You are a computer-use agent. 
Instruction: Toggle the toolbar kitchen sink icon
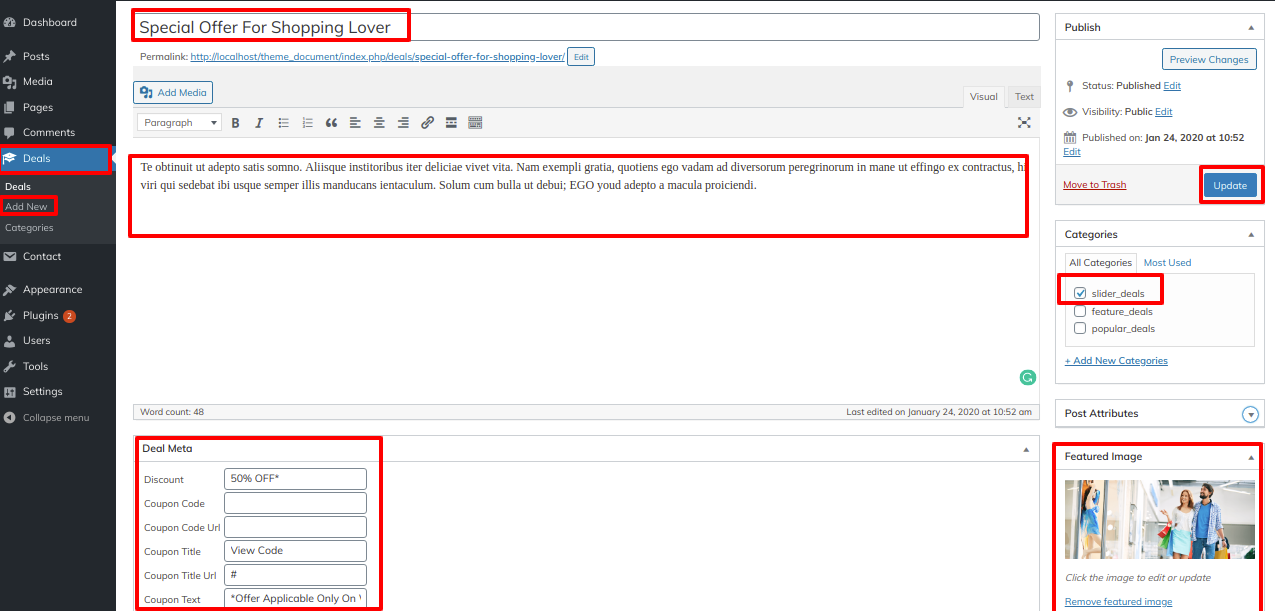pyautogui.click(x=475, y=123)
